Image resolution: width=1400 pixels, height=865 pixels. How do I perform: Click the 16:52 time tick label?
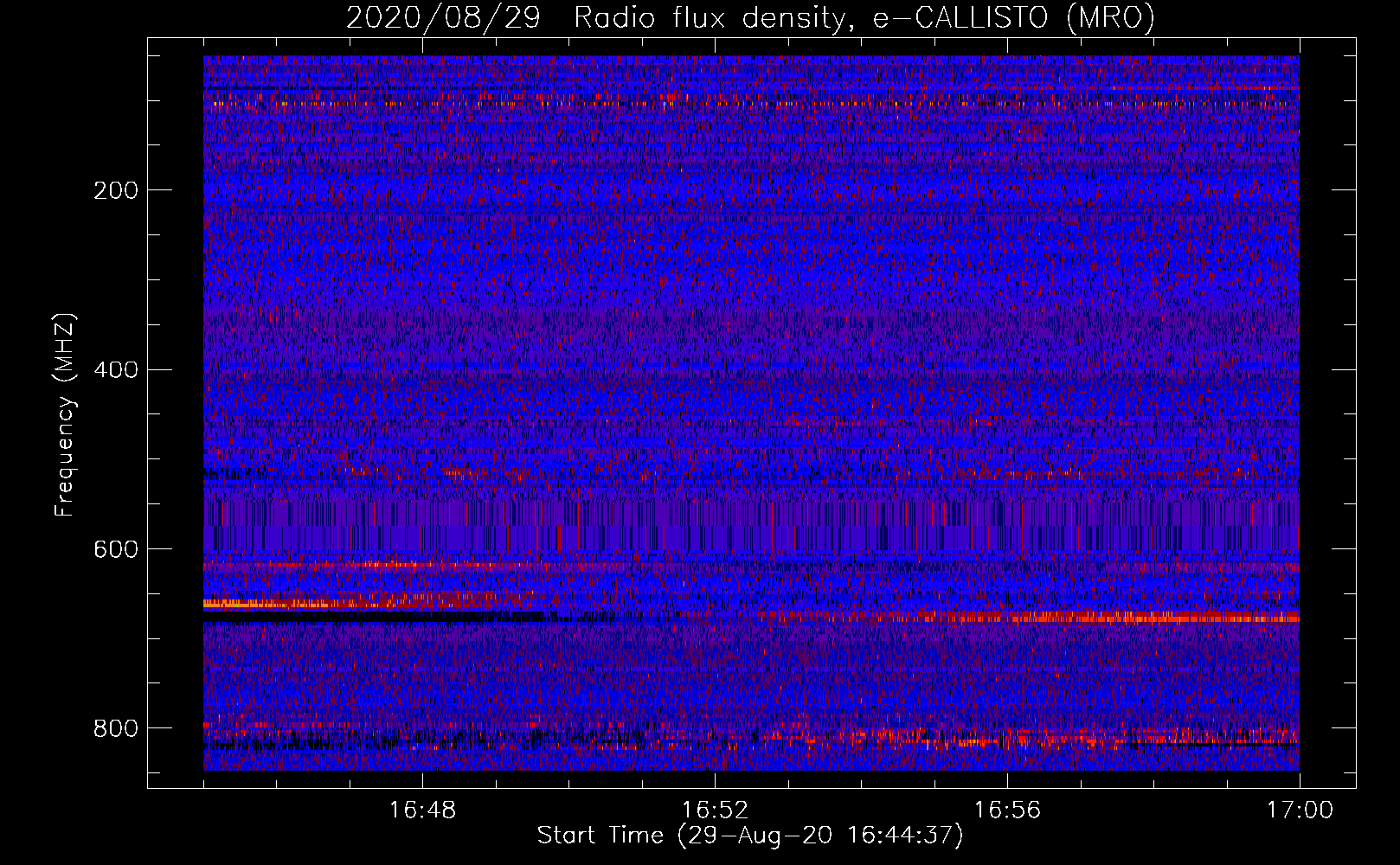point(715,811)
